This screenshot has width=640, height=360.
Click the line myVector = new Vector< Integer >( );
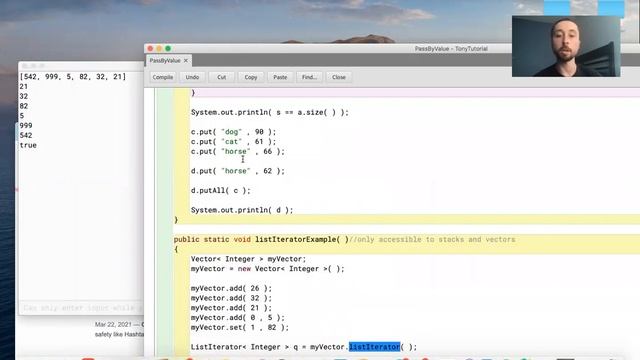pyautogui.click(x=267, y=269)
